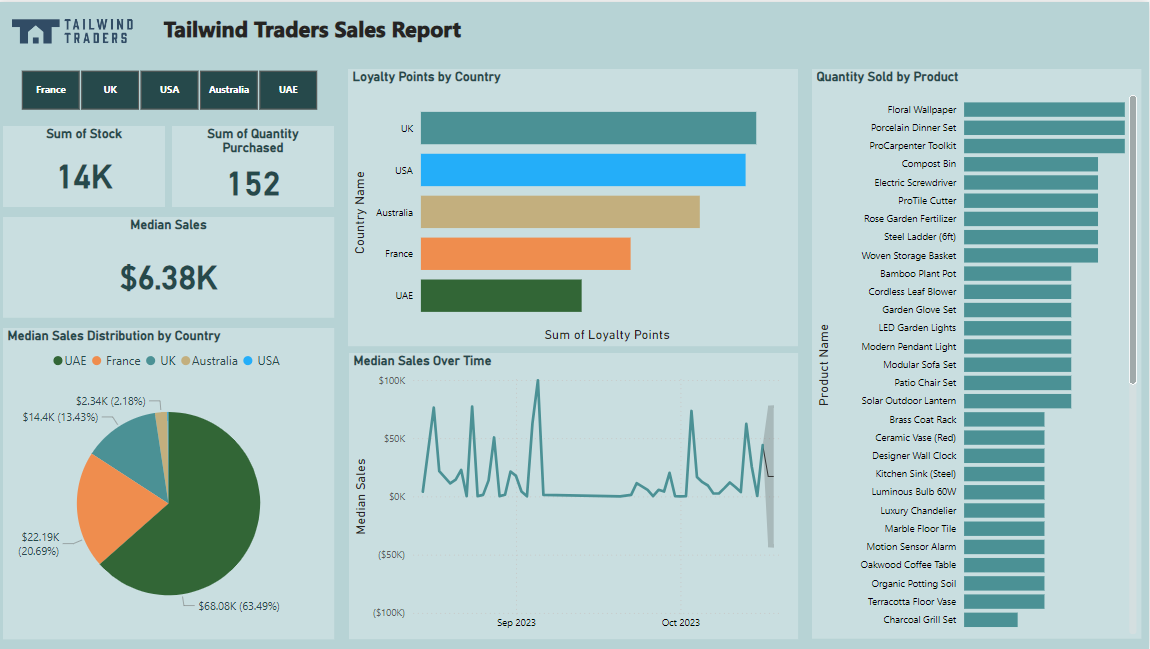Click the $68.08K (63.49%) pie label

click(x=239, y=606)
